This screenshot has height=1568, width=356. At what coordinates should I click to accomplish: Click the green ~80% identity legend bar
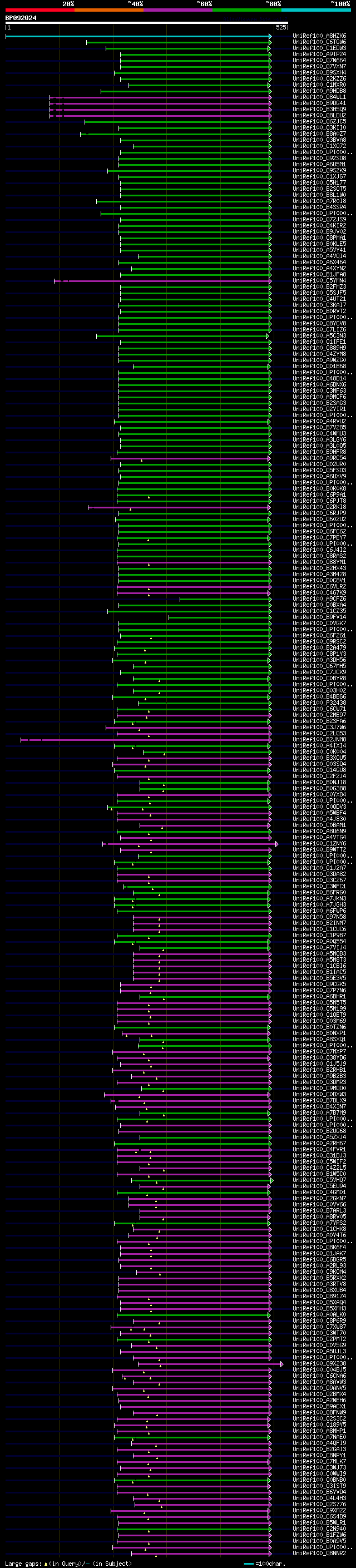point(247,10)
